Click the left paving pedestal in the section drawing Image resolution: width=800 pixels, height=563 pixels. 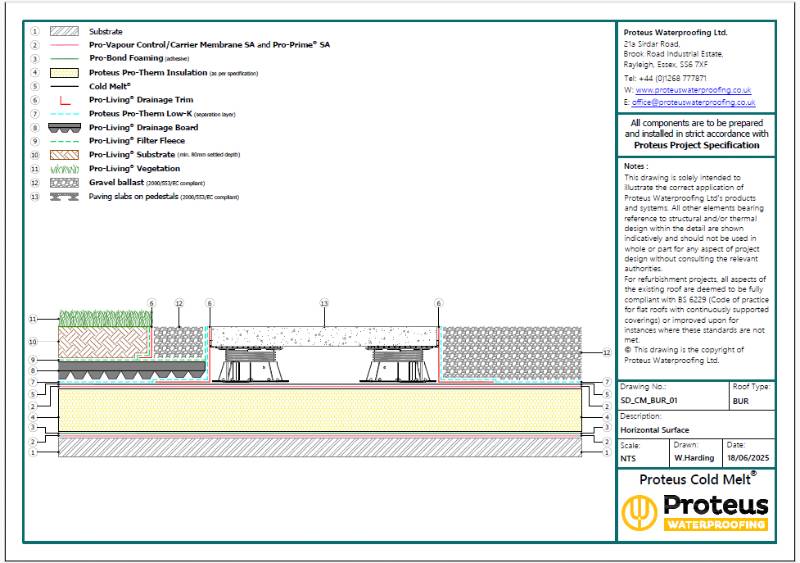pyautogui.click(x=252, y=365)
